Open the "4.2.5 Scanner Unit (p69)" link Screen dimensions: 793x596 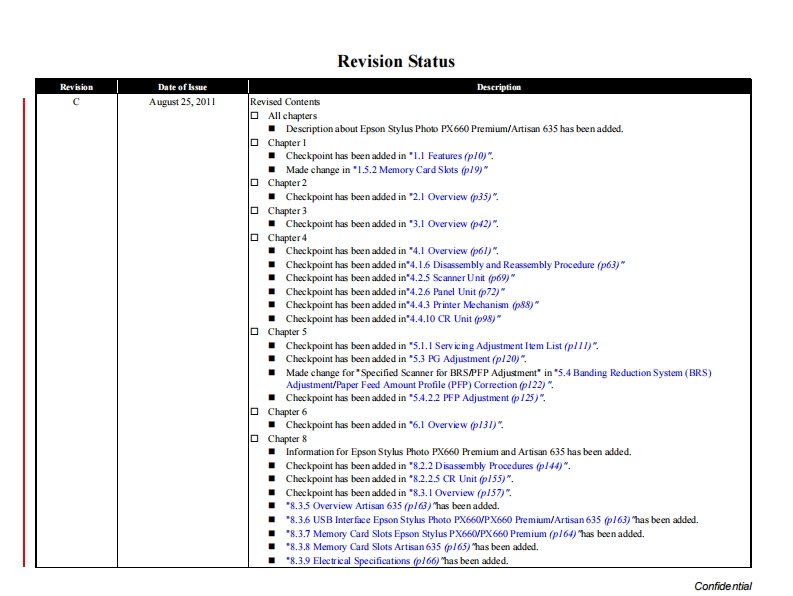(461, 278)
